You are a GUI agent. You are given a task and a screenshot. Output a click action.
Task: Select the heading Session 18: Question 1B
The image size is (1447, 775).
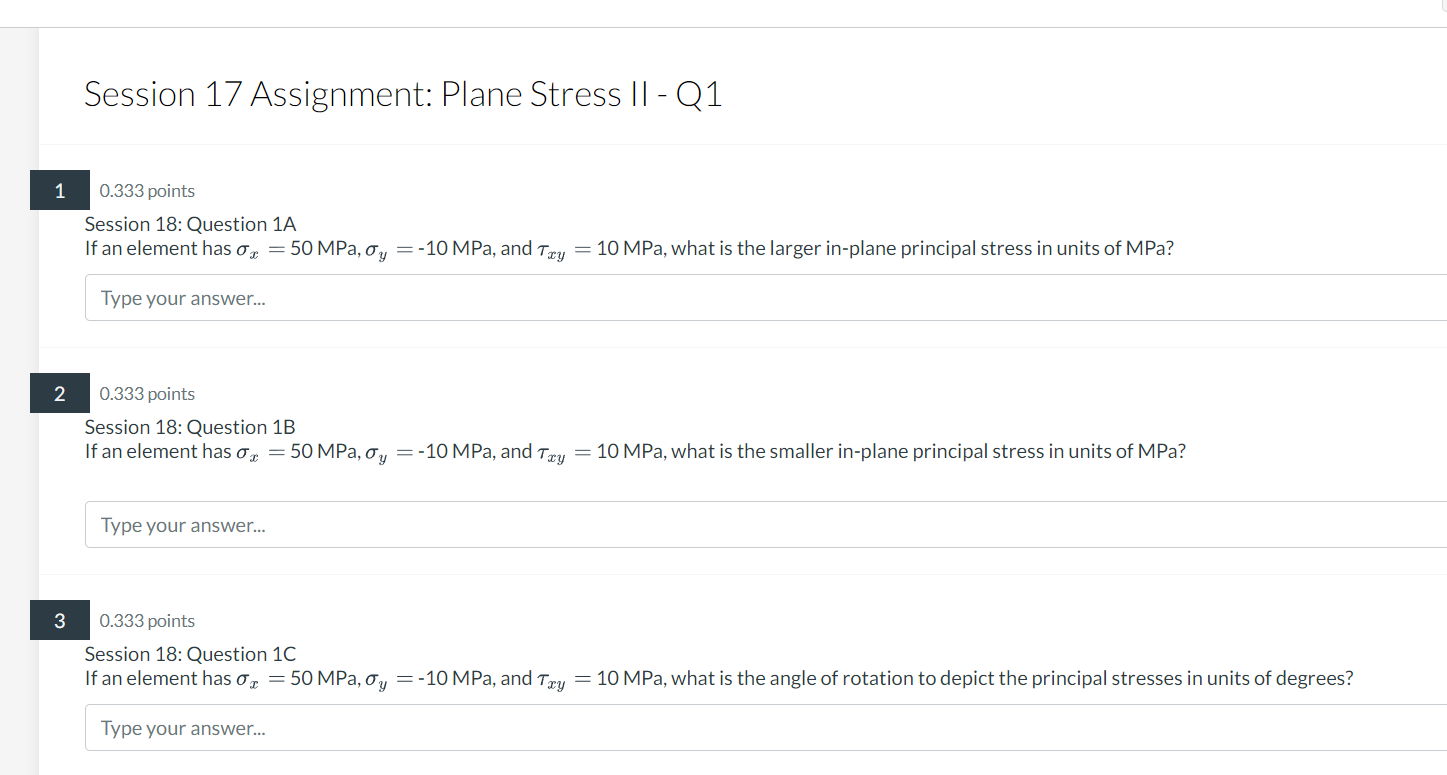click(x=190, y=427)
